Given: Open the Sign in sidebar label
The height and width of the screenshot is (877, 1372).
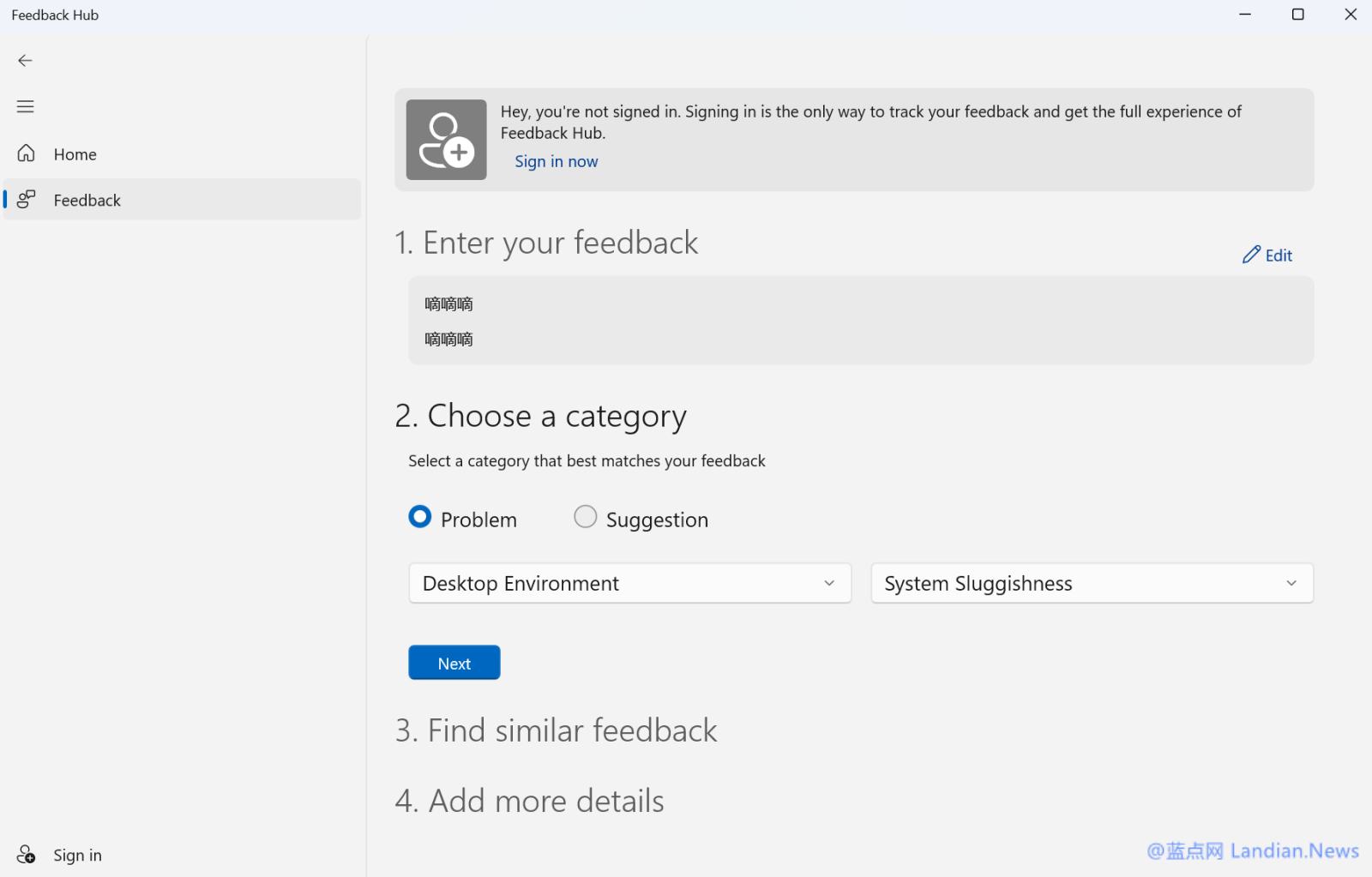Looking at the screenshot, I should 77,855.
